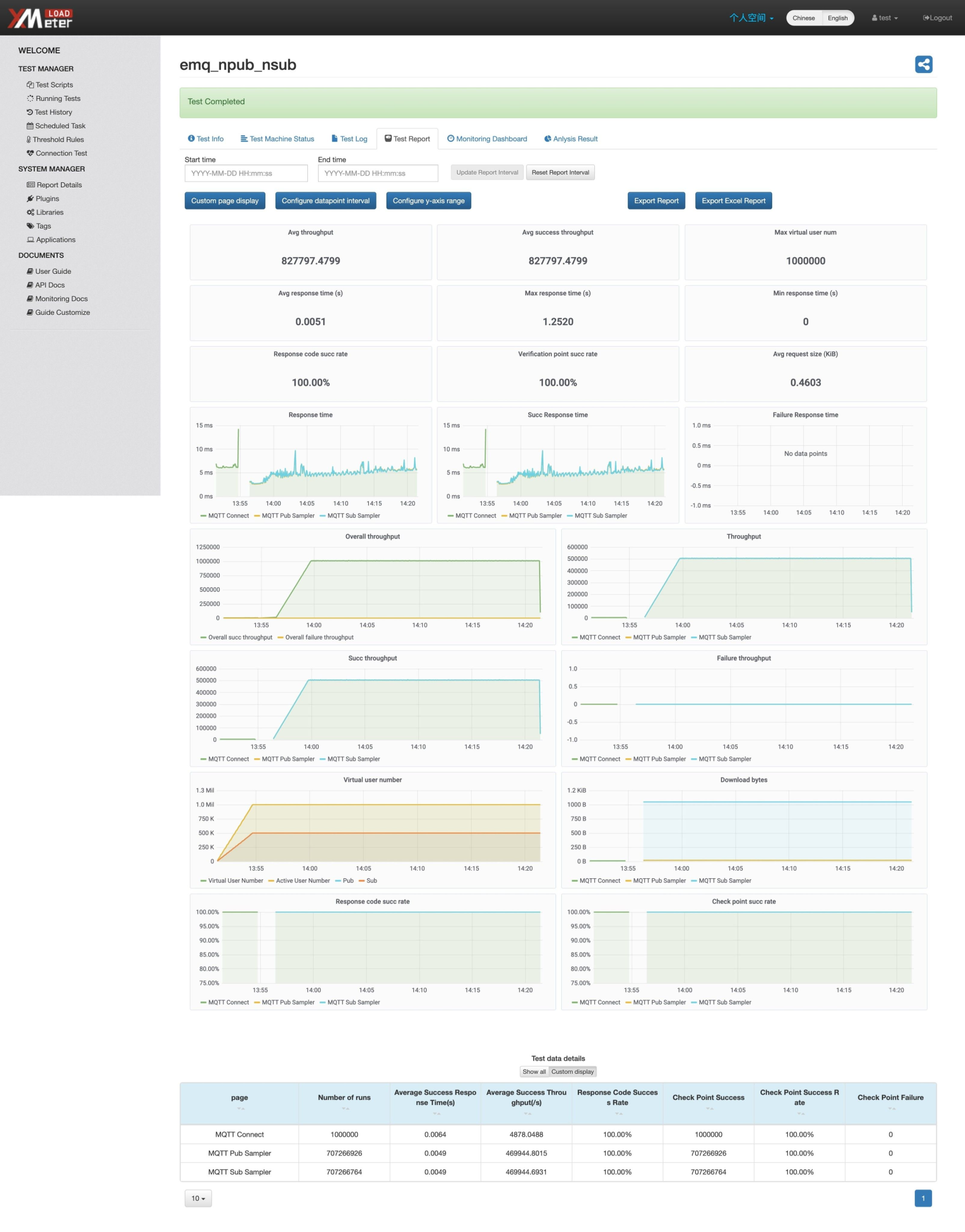This screenshot has height=1232, width=965.
Task: Open the 10 rows per page dropdown
Action: [198, 1198]
